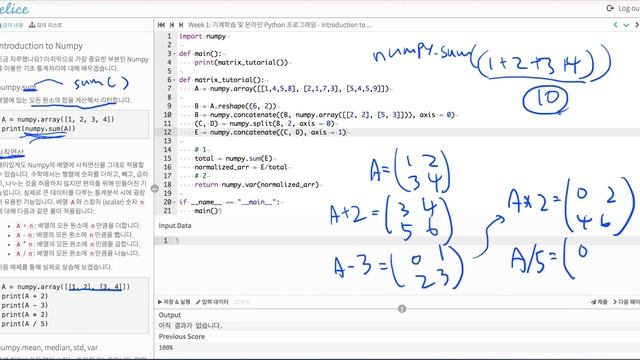Click the numpy.array definition on line 7
The width and height of the screenshot is (640, 360).
click(292, 89)
